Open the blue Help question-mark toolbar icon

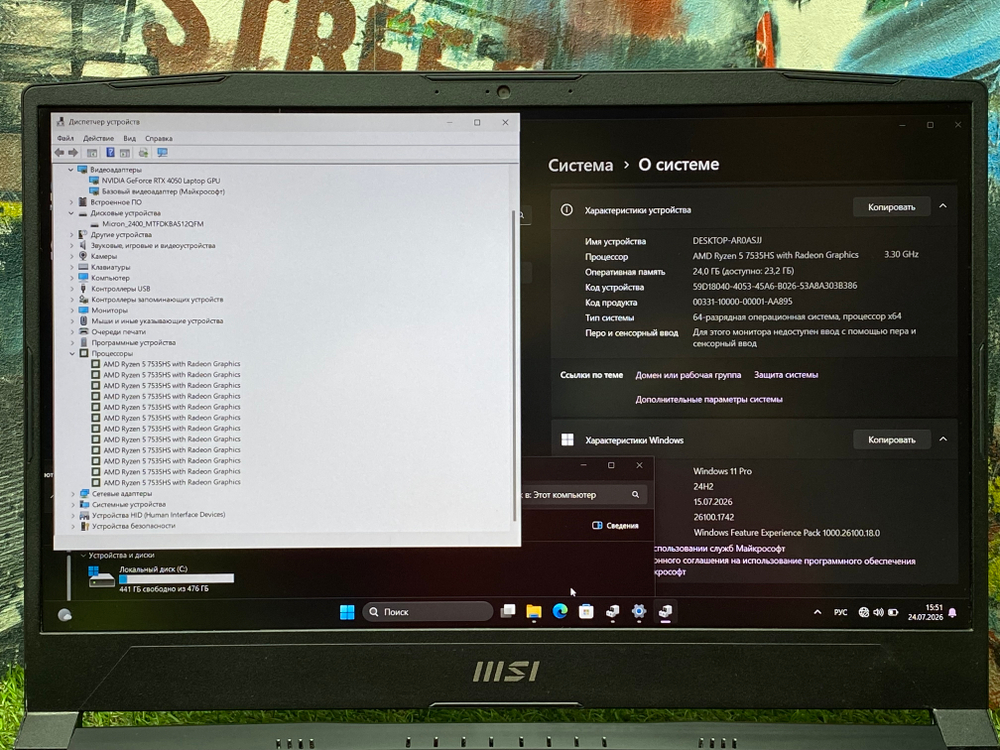[x=110, y=152]
